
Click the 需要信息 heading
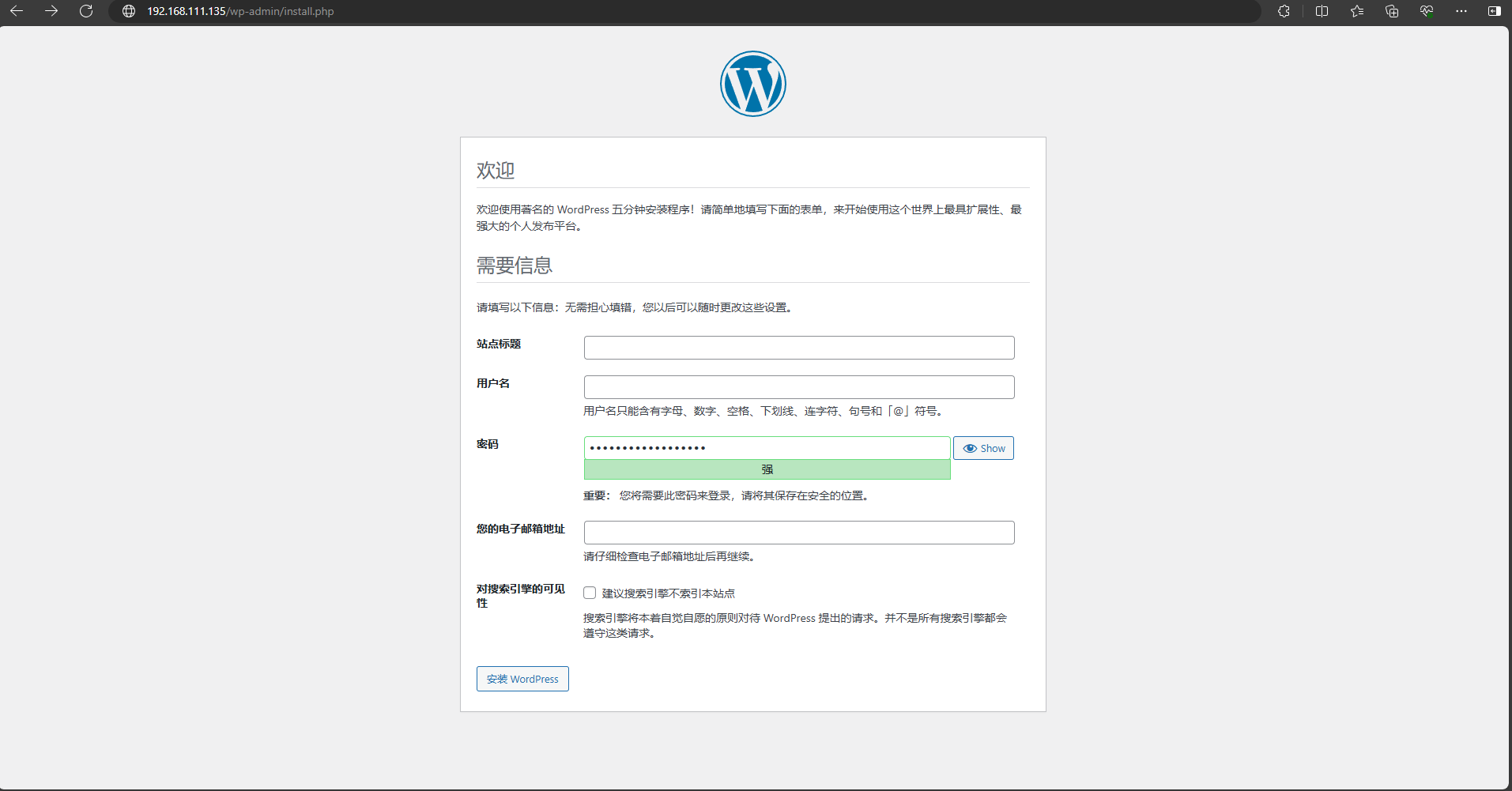pyautogui.click(x=515, y=265)
